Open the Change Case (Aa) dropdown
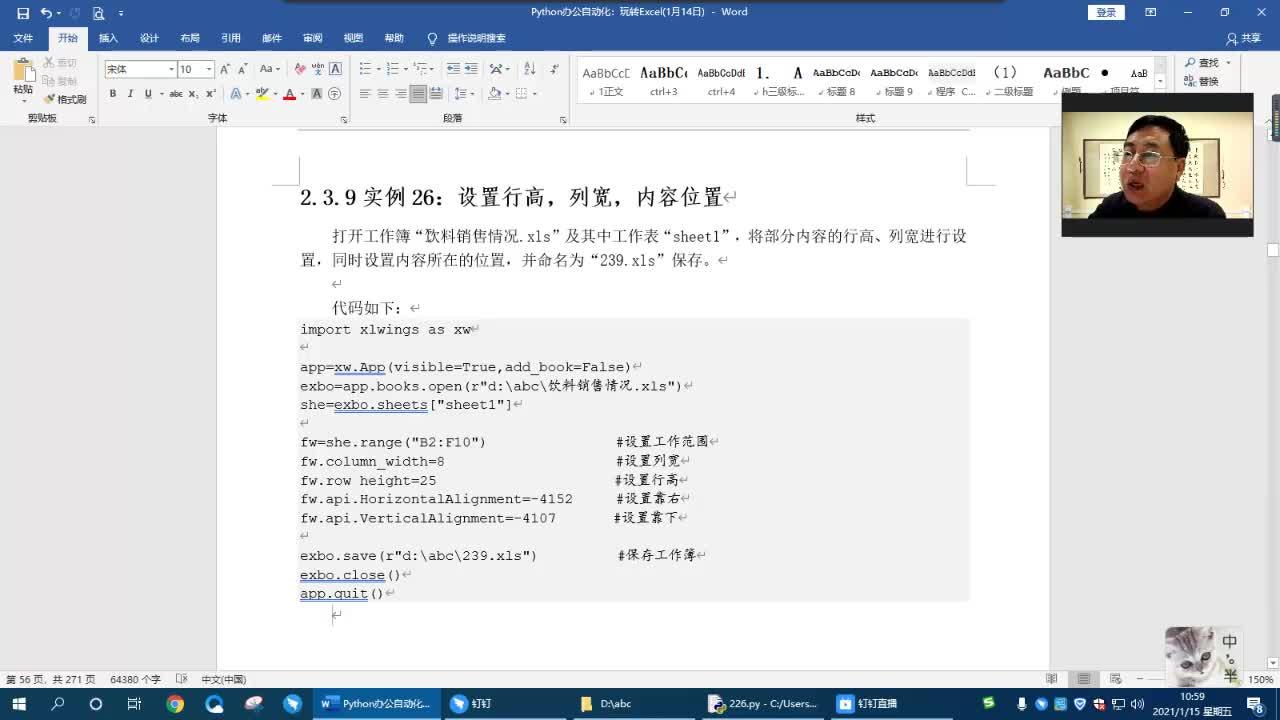 tap(270, 69)
